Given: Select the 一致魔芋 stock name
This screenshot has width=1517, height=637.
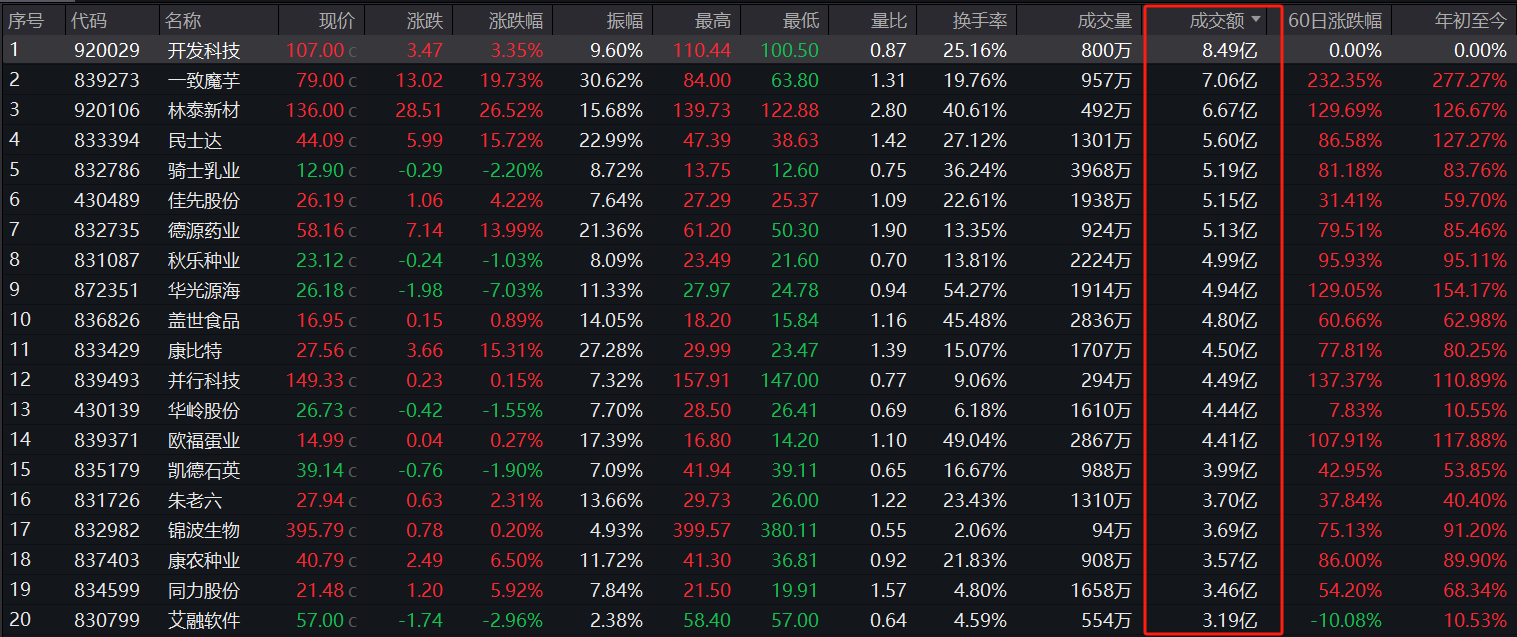Looking at the screenshot, I should click(204, 80).
